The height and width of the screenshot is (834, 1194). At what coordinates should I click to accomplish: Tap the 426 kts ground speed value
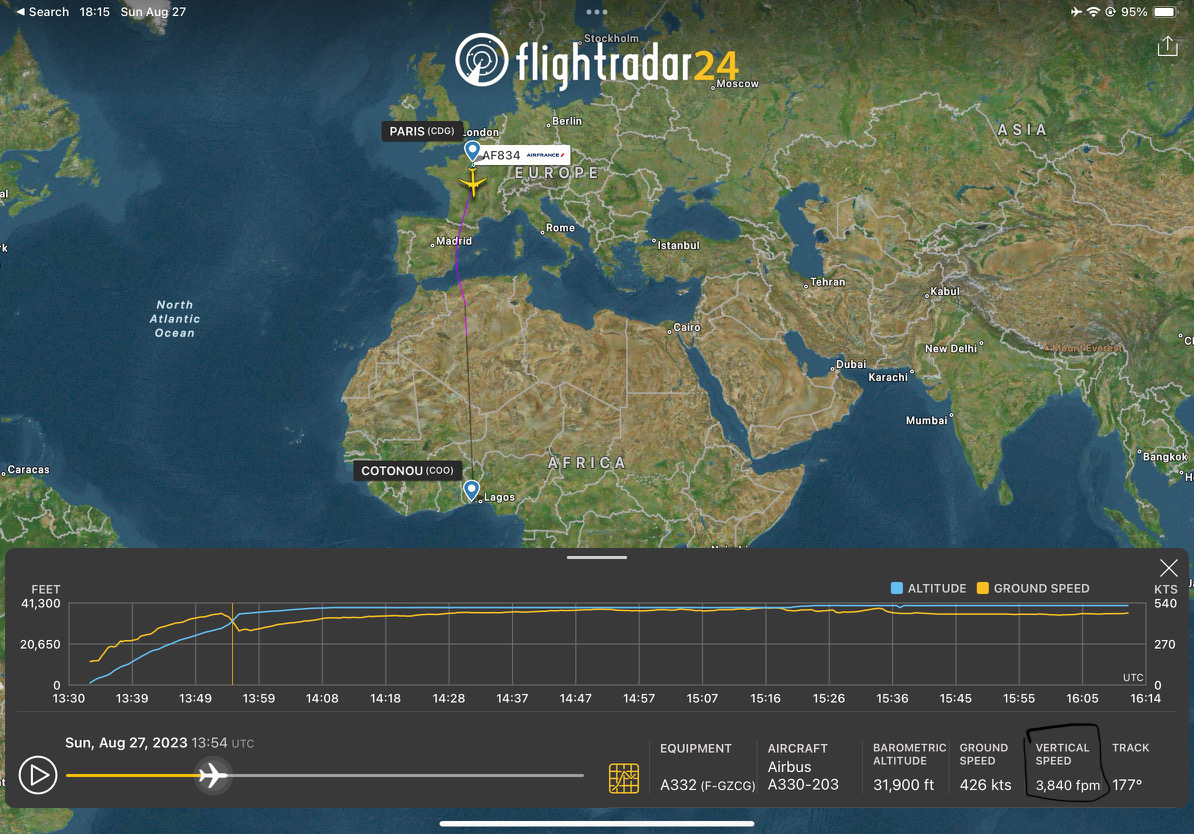(985, 785)
